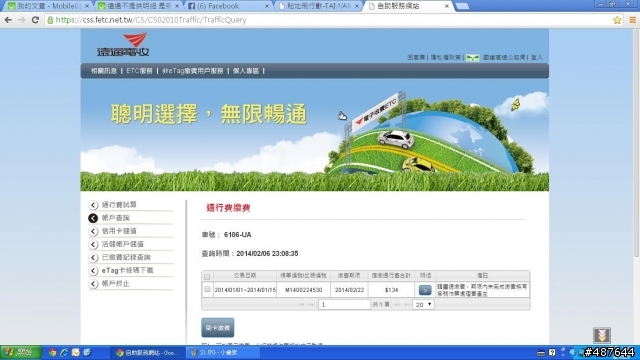The height and width of the screenshot is (360, 640).
Task: Go to the first page in the table pager
Action: click(x=301, y=304)
